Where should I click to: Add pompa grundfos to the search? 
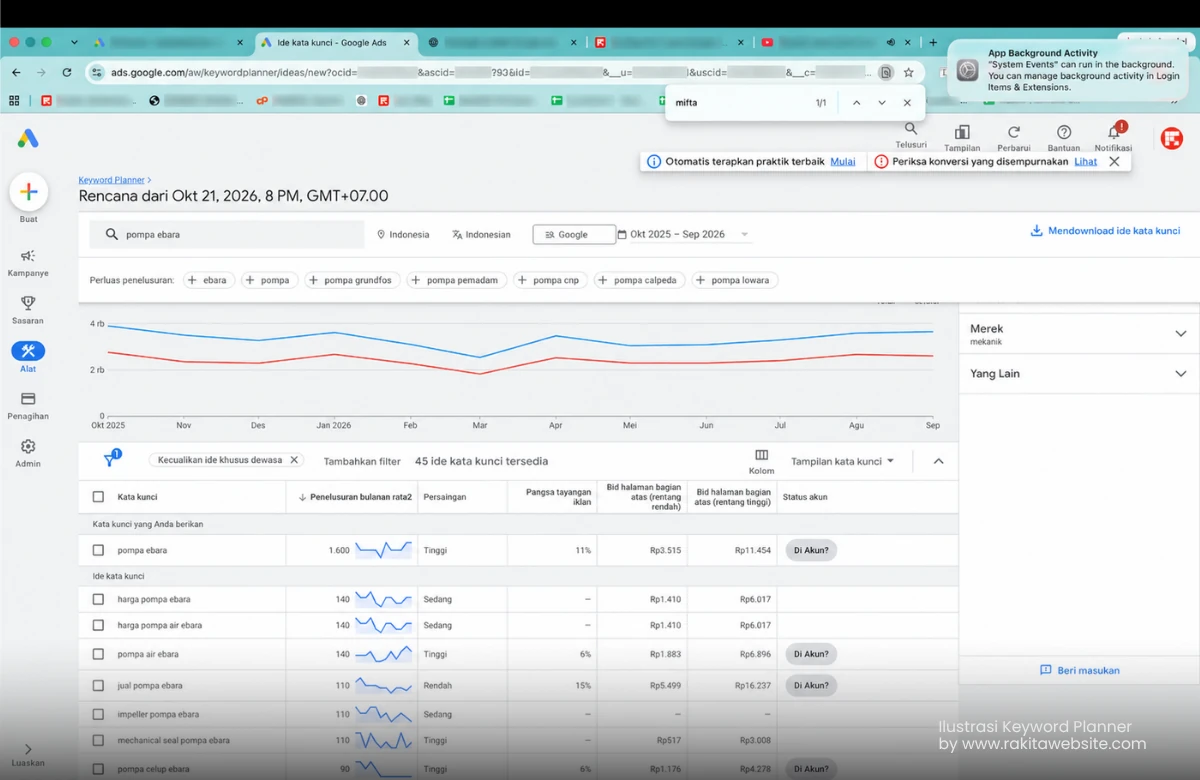tap(352, 280)
